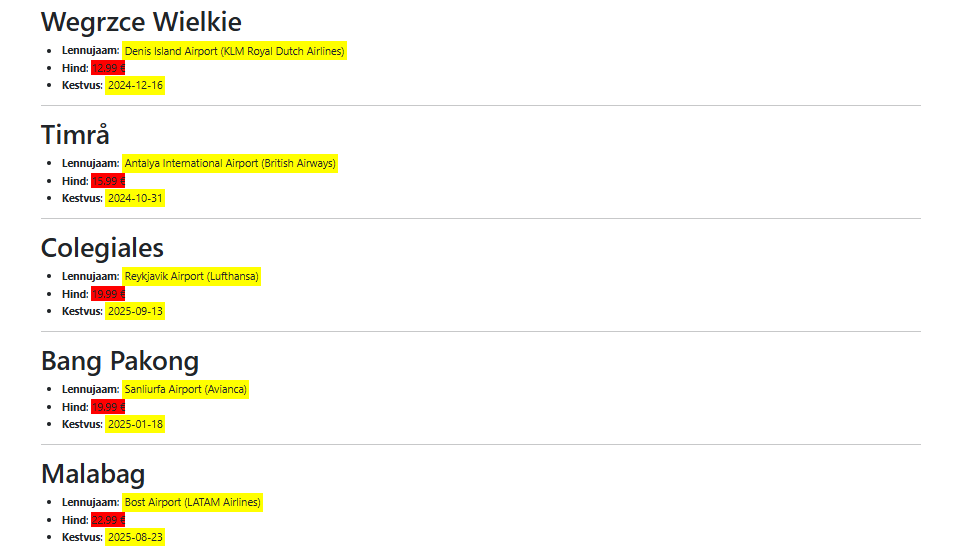Click the date 2025-09-13

click(x=135, y=312)
